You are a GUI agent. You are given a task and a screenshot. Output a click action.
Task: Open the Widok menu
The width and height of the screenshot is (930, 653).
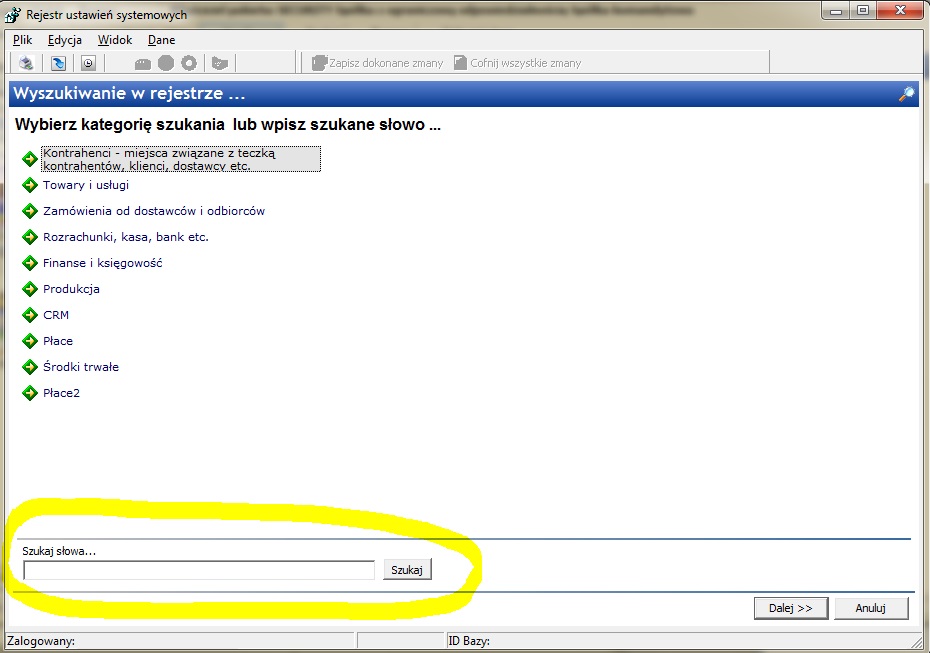pyautogui.click(x=115, y=40)
